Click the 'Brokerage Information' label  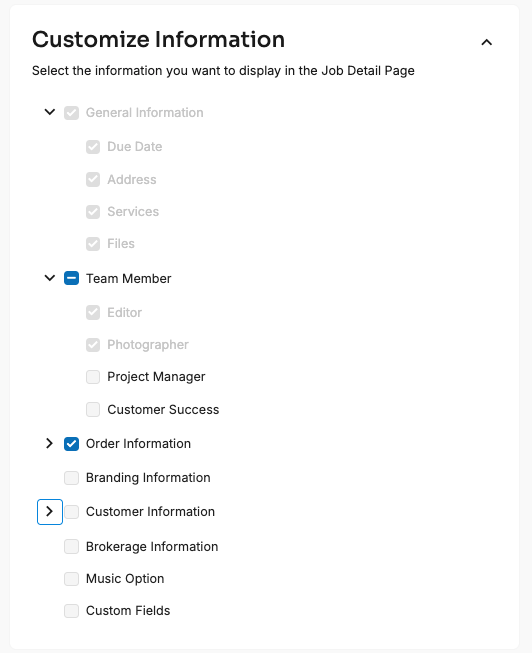click(152, 546)
